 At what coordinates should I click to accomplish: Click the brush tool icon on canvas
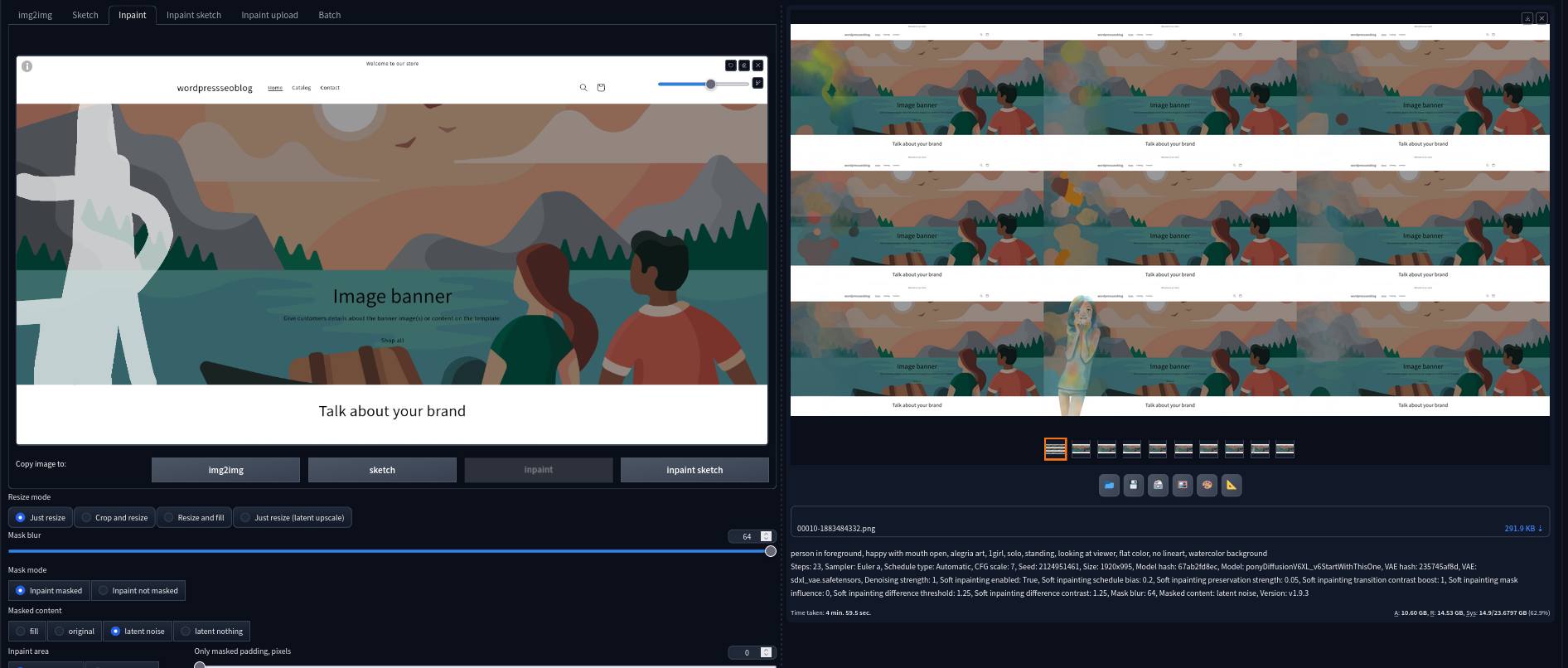[x=757, y=83]
